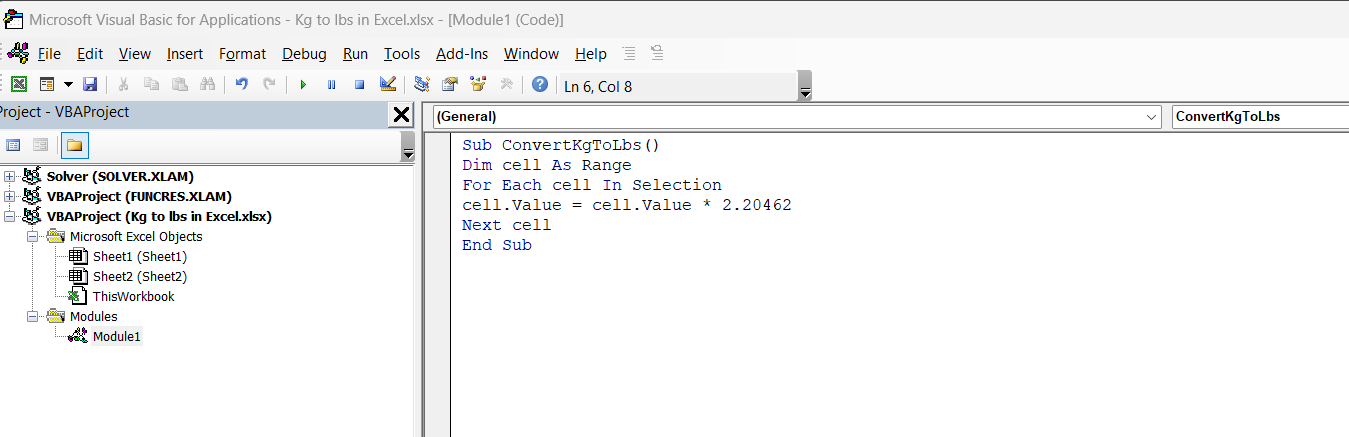Click the Toolbox wrench icon
Screen dimensions: 1349x437
tap(506, 85)
